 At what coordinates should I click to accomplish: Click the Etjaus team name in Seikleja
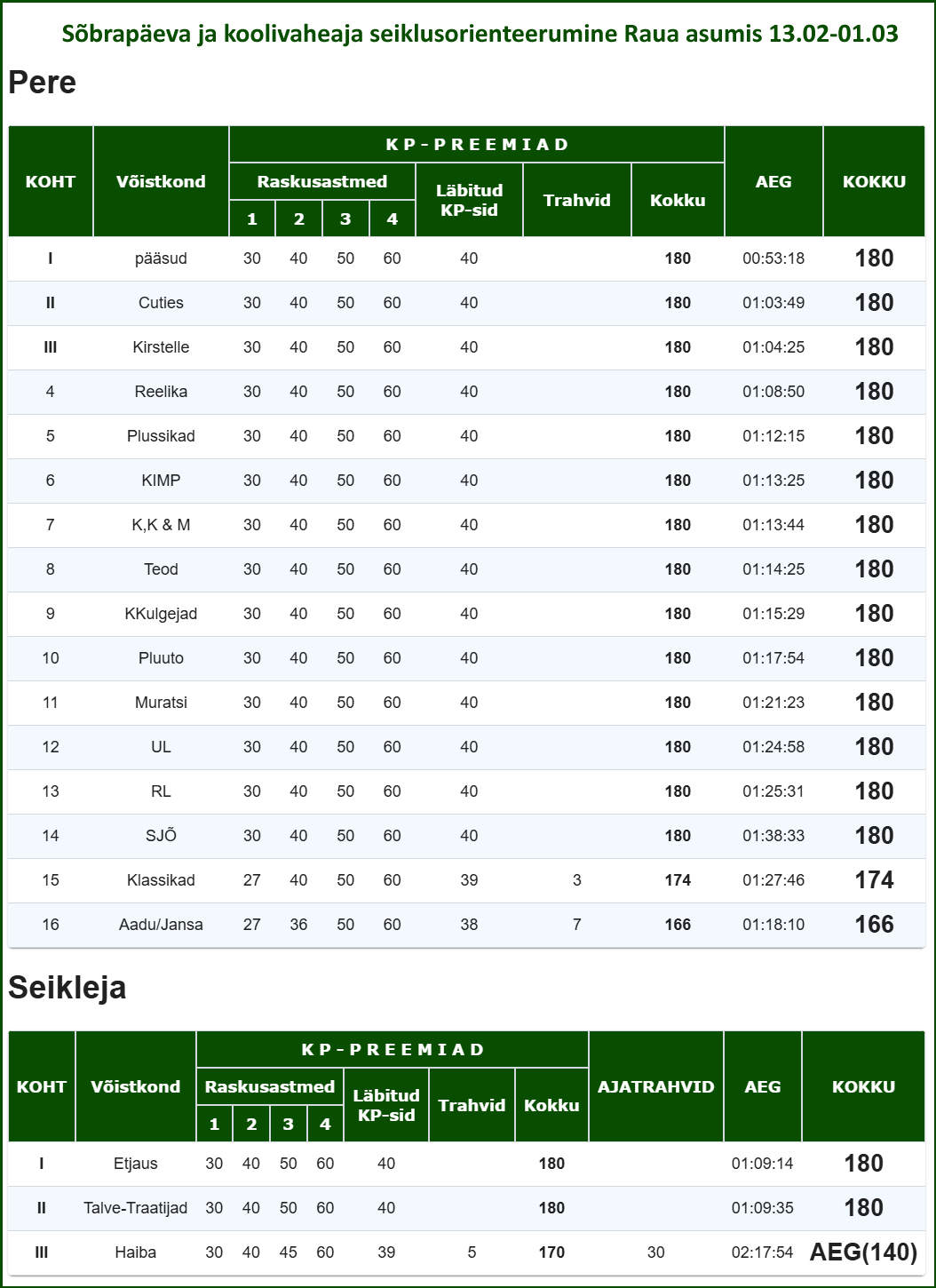click(x=135, y=1164)
